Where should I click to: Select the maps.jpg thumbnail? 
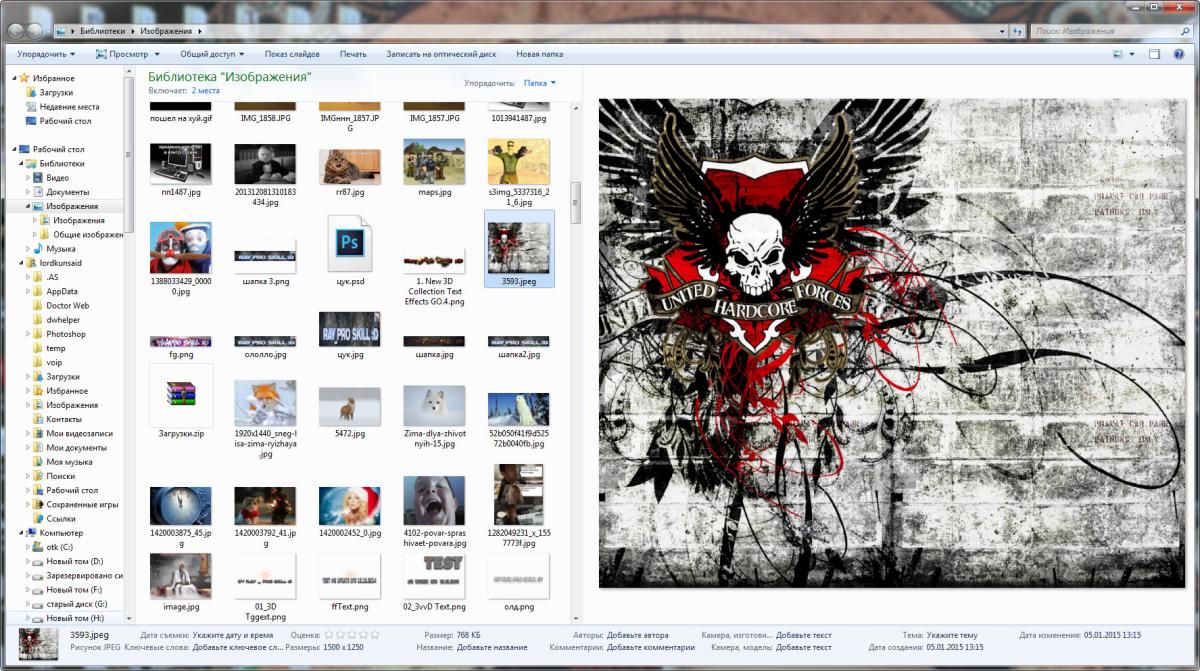pos(434,160)
